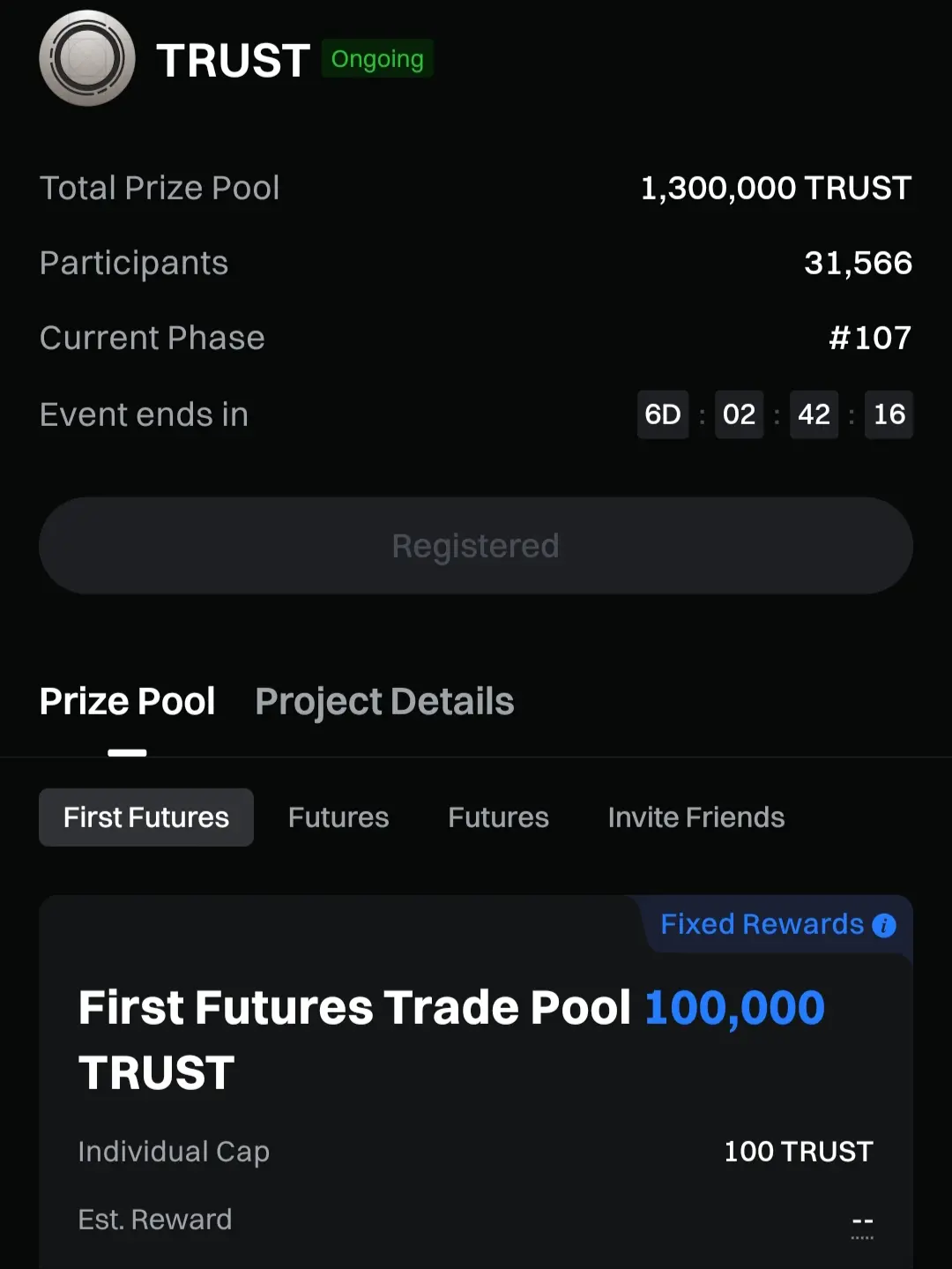Image resolution: width=952 pixels, height=1269 pixels.
Task: Select the Futures tab beside Invite Friends
Action: coord(498,817)
